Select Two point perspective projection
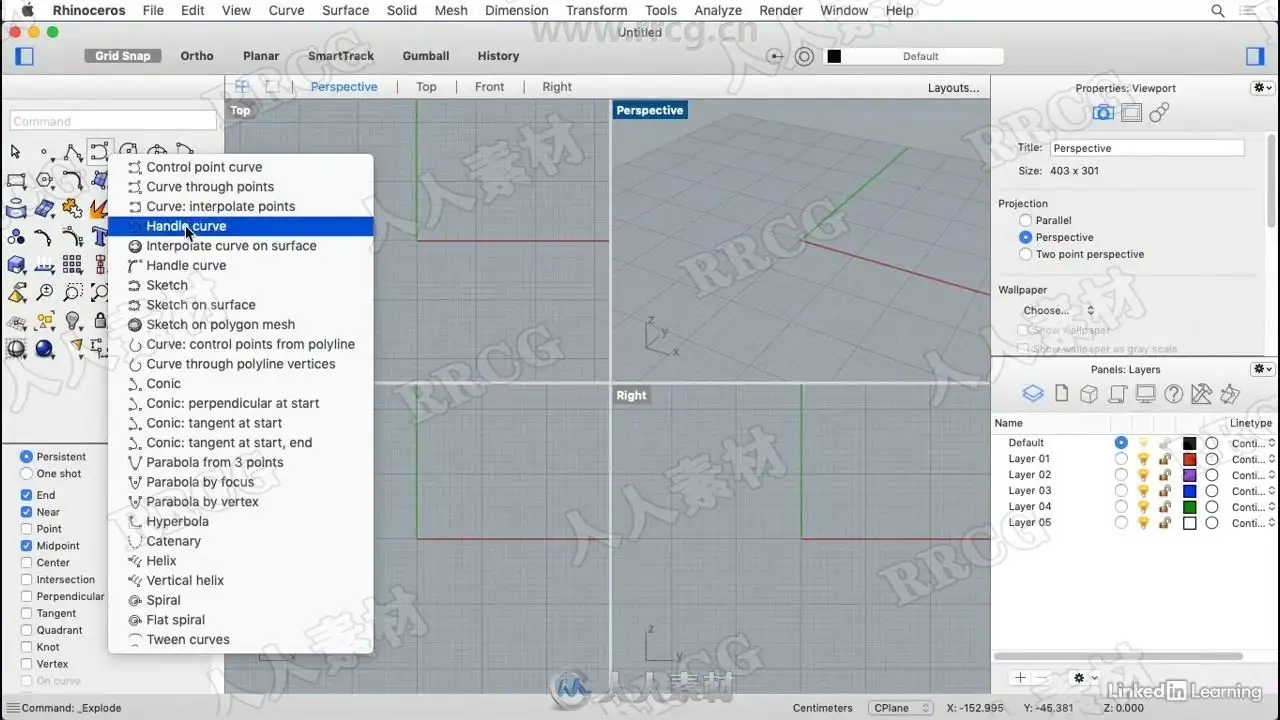Screen dimensions: 1280x720 pyautogui.click(x=1025, y=254)
